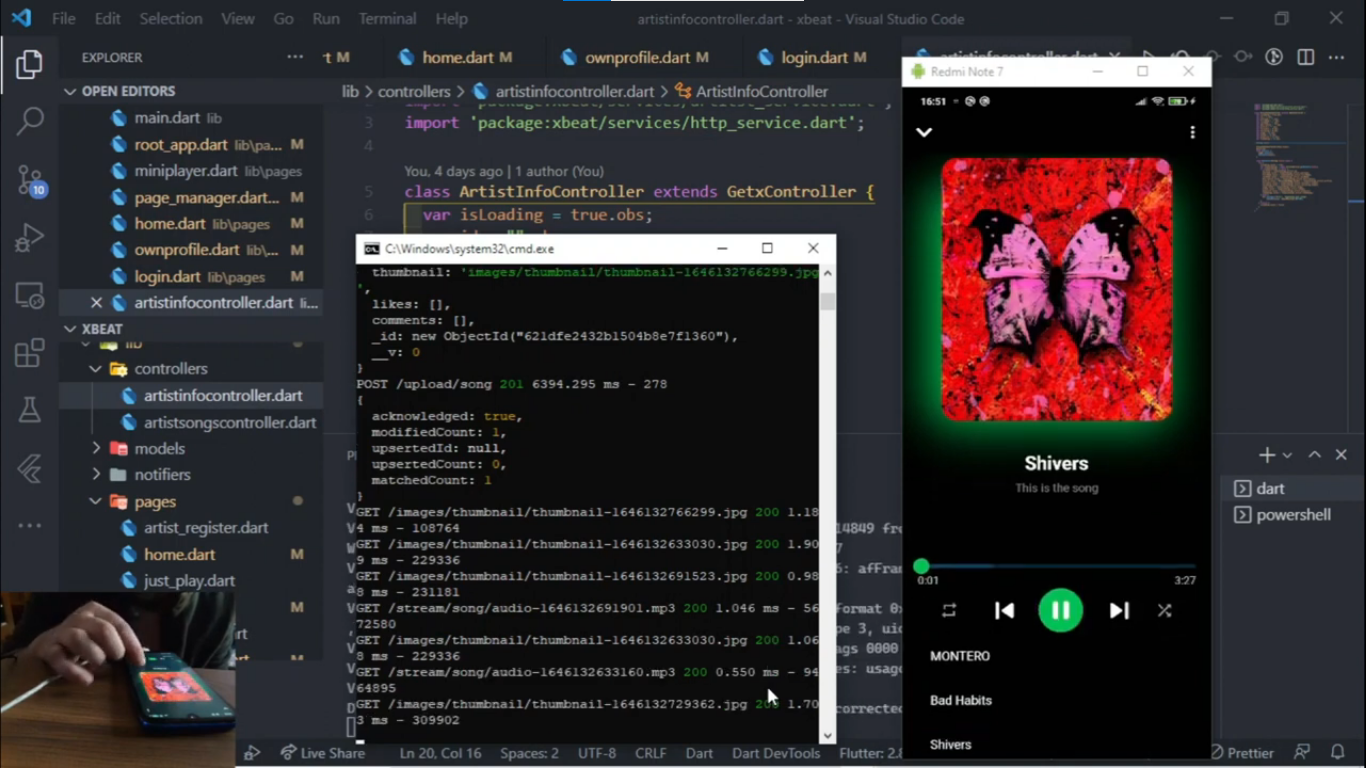Viewport: 1366px width, 768px height.
Task: Open the File menu
Action: point(63,18)
